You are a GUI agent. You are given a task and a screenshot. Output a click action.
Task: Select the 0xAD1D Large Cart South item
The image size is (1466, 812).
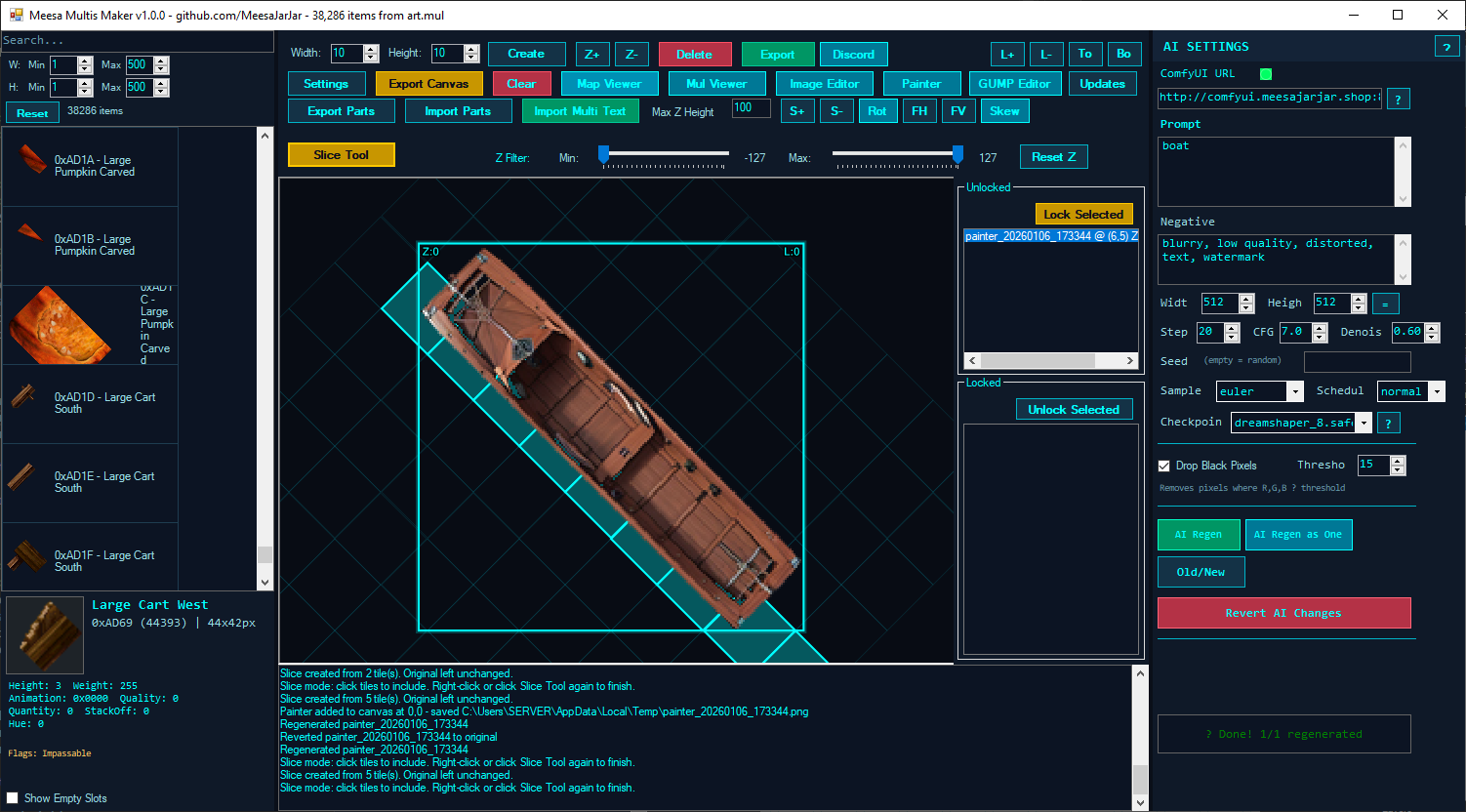tap(90, 404)
